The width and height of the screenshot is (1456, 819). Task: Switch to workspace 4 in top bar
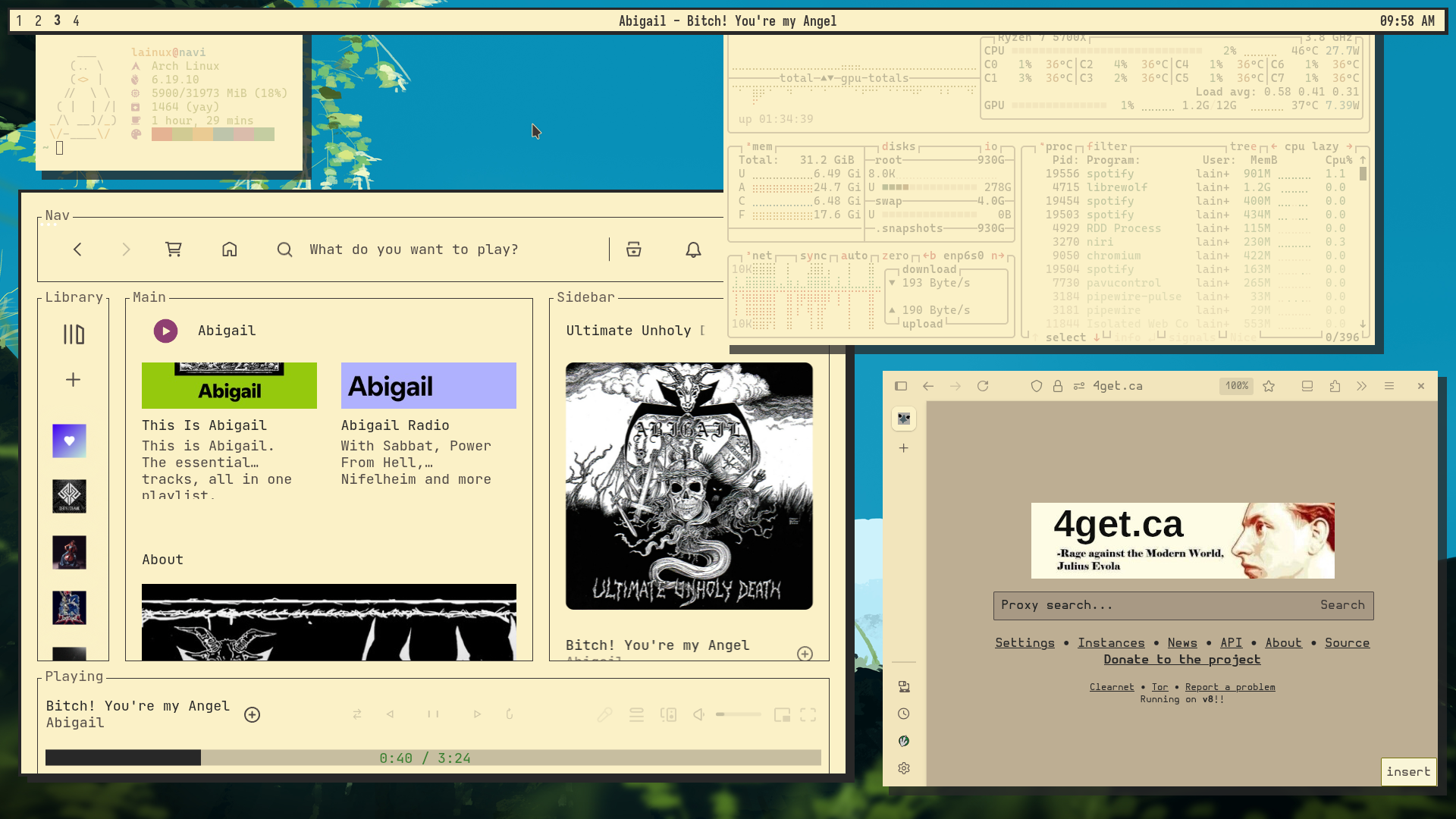pos(76,21)
